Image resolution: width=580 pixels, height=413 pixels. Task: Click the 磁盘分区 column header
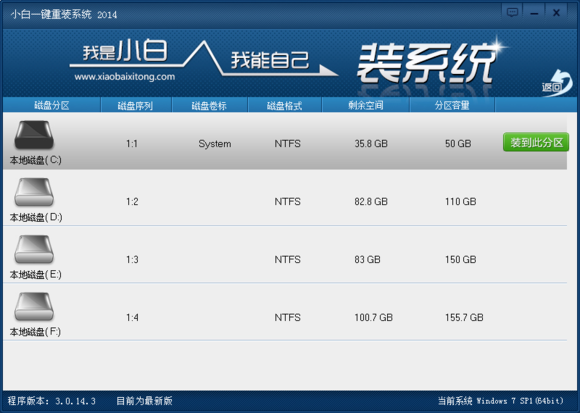click(x=52, y=105)
